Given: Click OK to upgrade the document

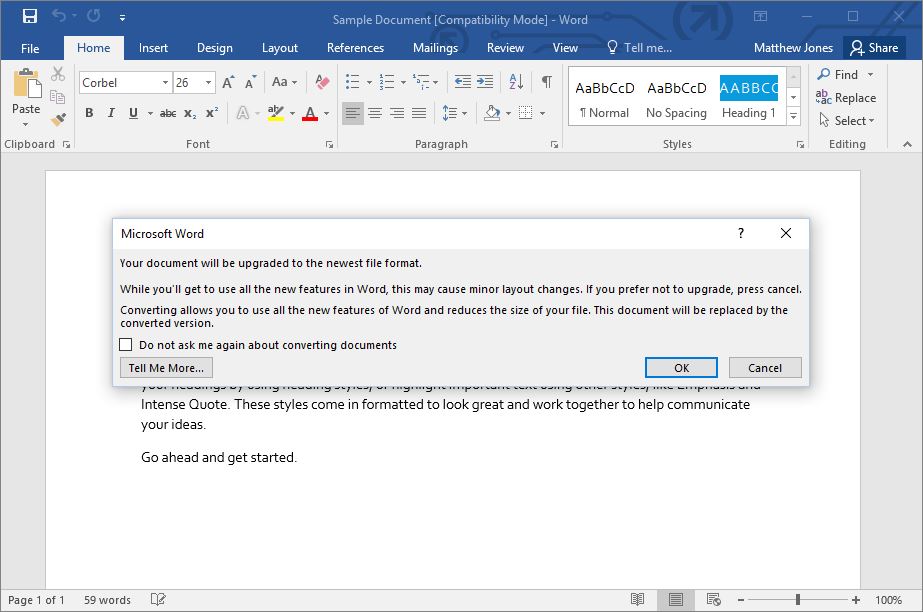Looking at the screenshot, I should pyautogui.click(x=681, y=368).
